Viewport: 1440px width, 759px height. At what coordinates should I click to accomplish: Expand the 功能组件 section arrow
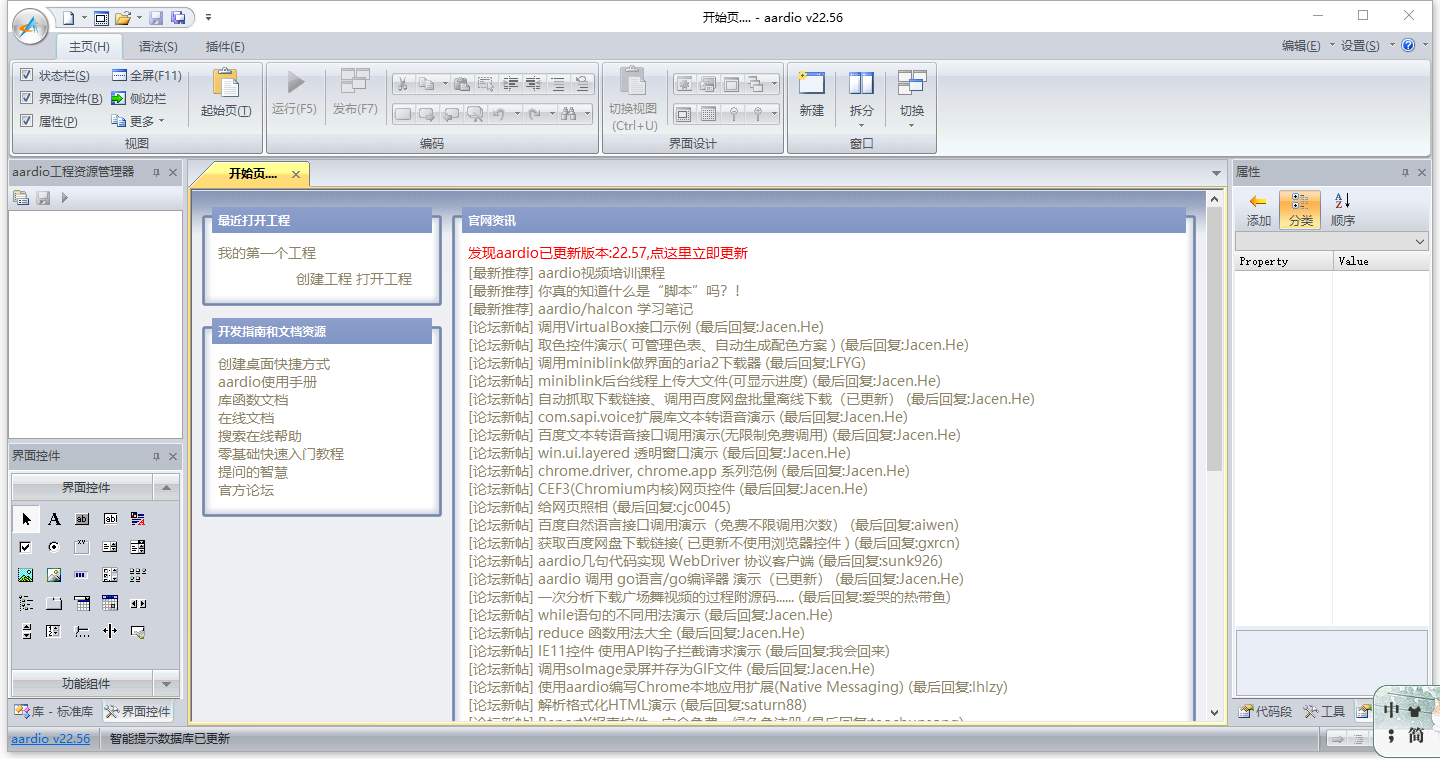point(166,684)
